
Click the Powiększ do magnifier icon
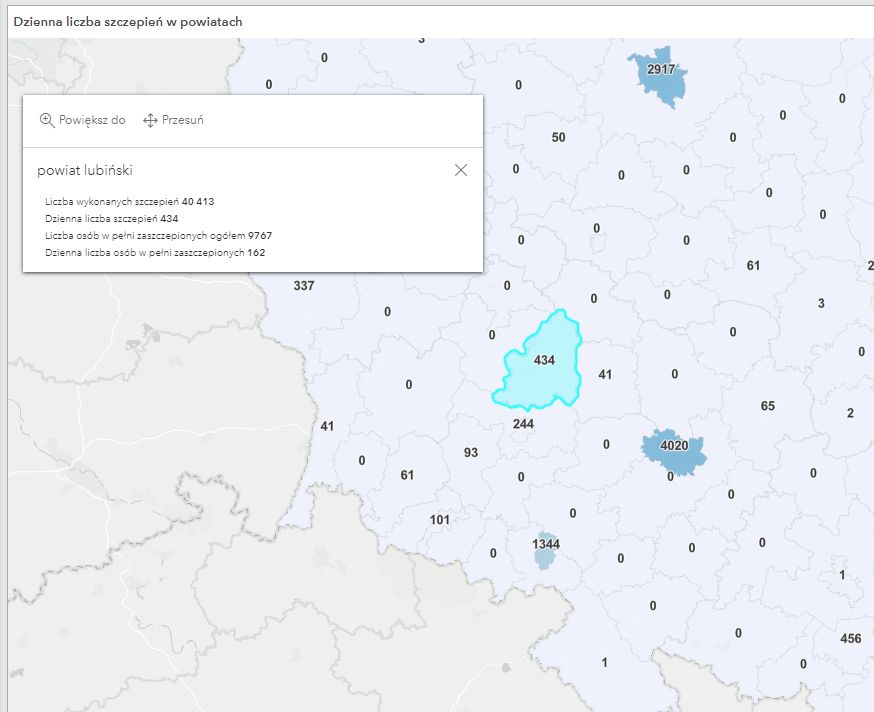[47, 120]
